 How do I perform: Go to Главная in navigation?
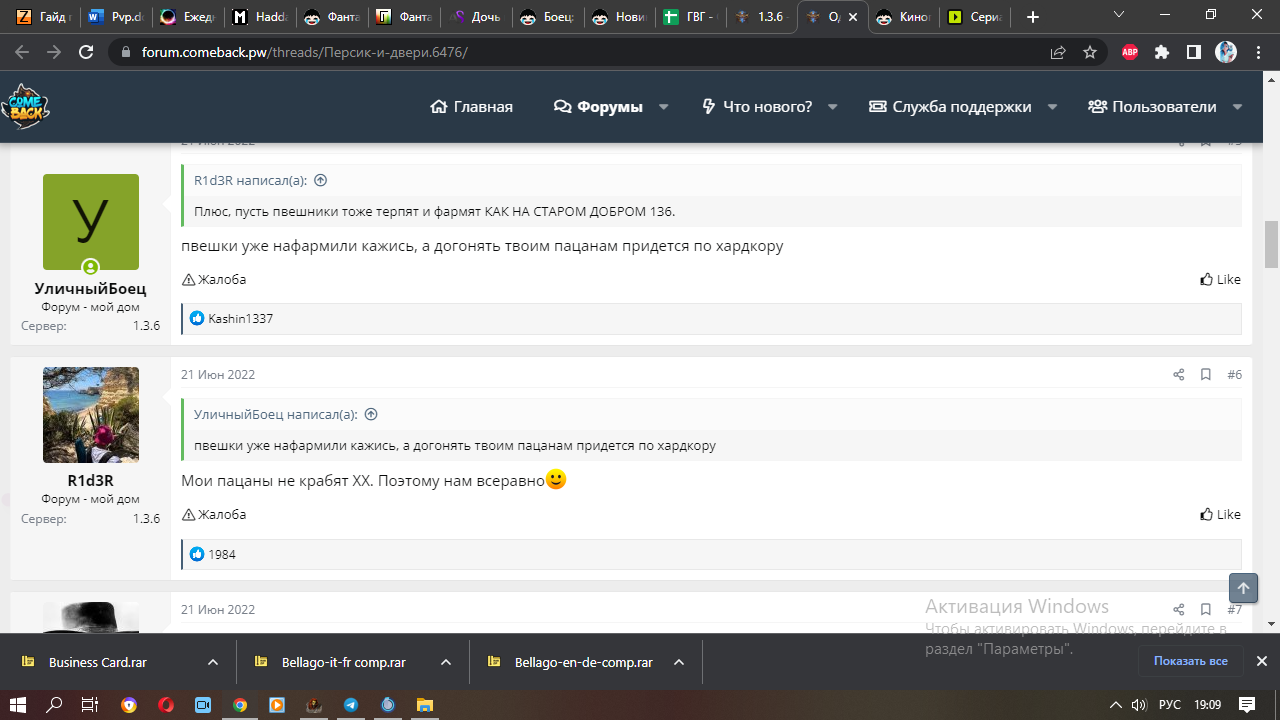(471, 107)
